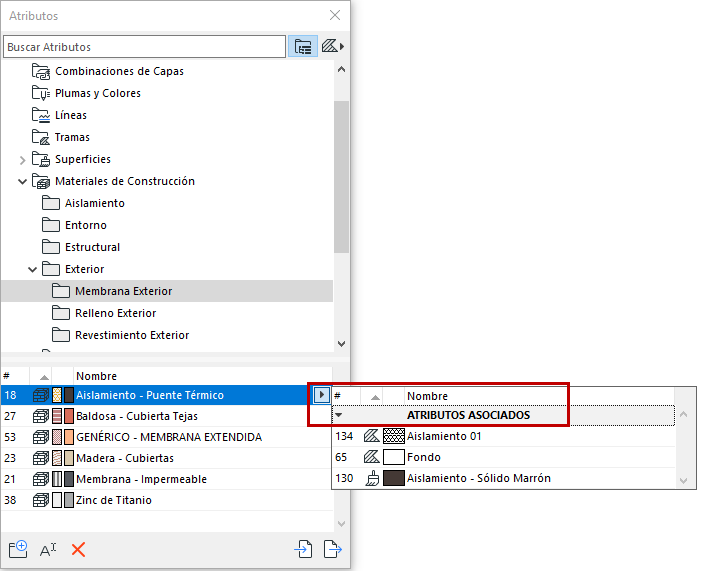
Task: Select the Líneas attribute folder
Action: [x=71, y=115]
